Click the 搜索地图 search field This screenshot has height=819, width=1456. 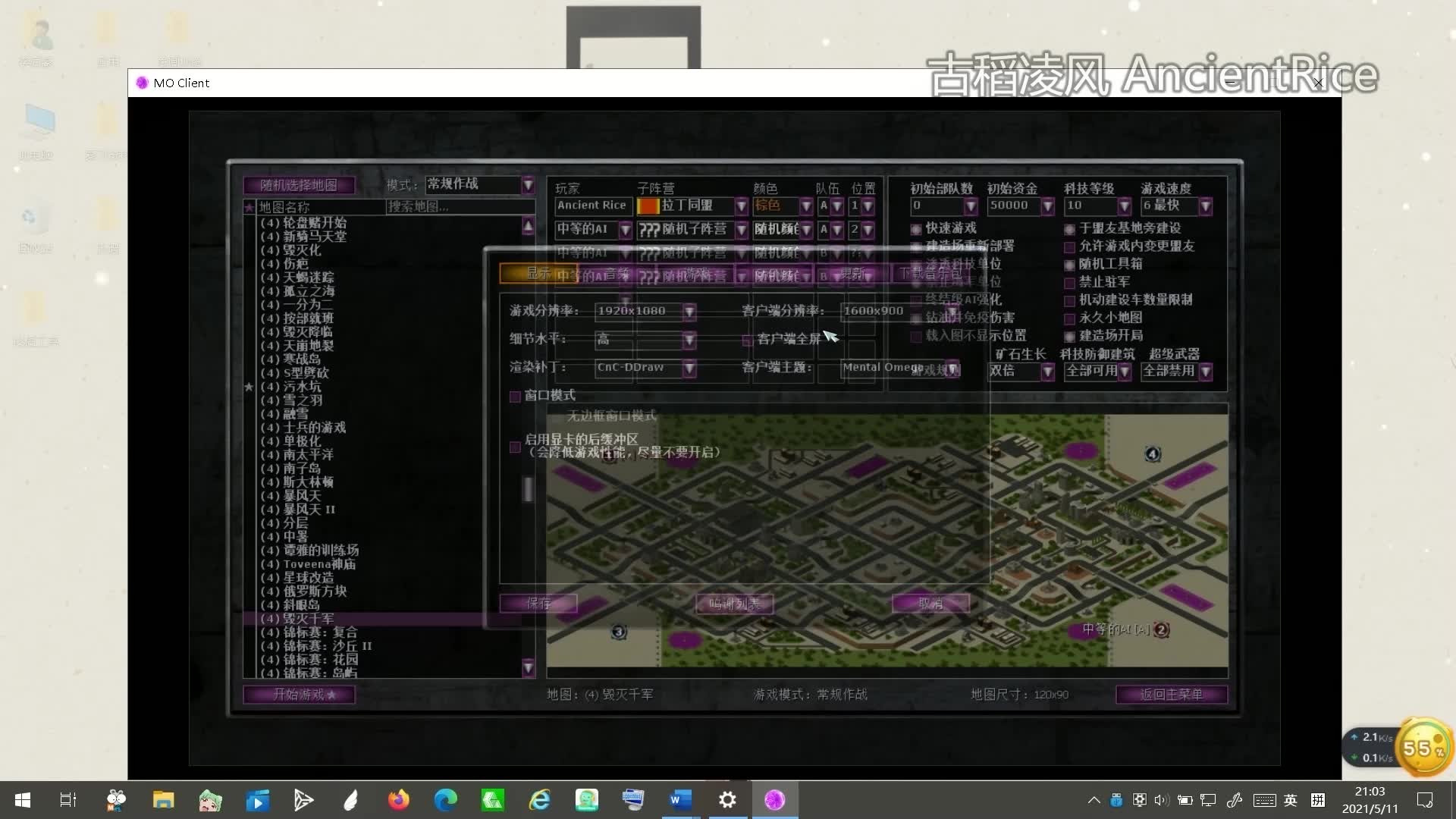[x=460, y=207]
